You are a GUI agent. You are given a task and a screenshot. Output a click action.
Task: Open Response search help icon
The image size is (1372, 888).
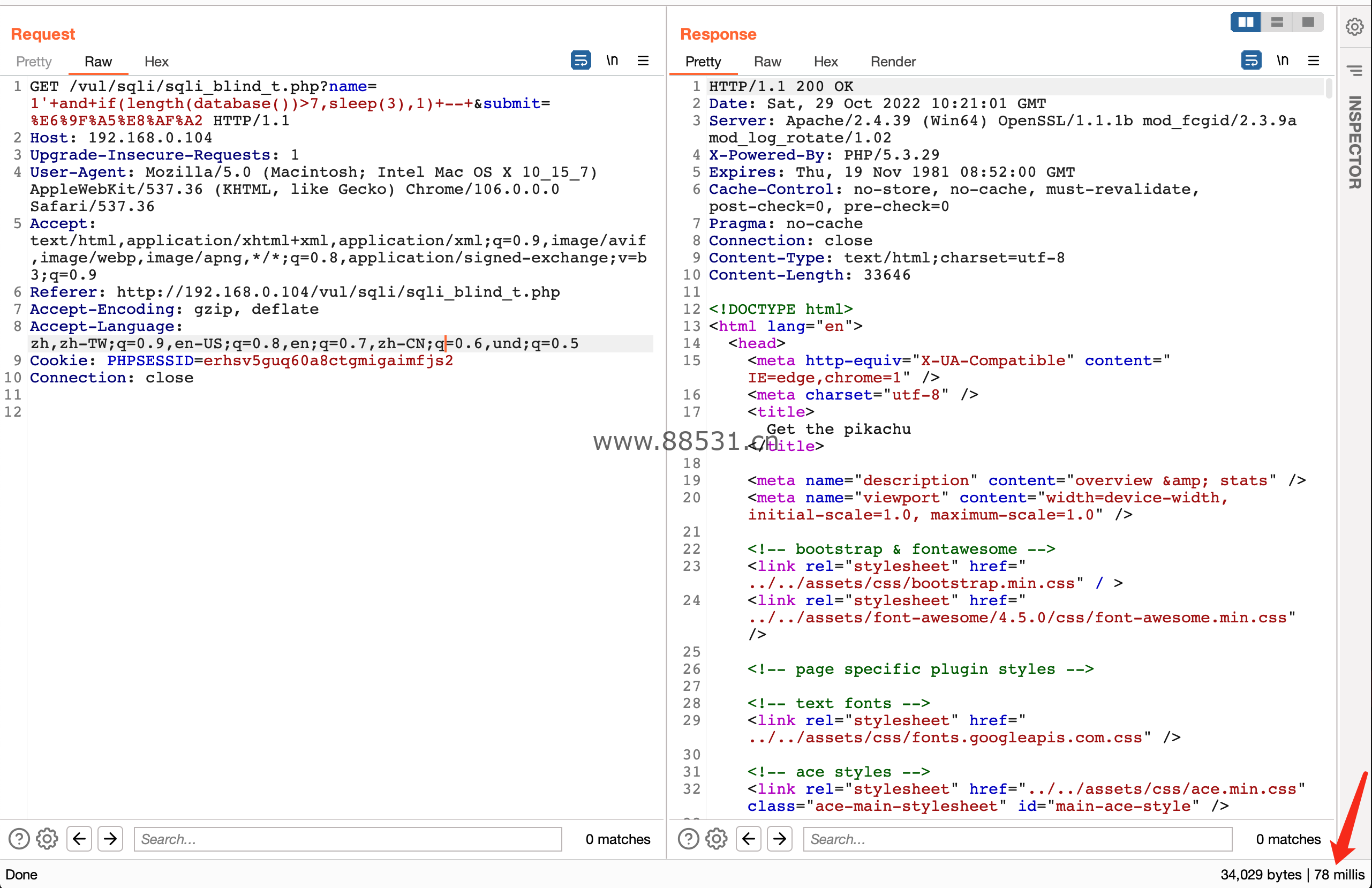[x=688, y=839]
